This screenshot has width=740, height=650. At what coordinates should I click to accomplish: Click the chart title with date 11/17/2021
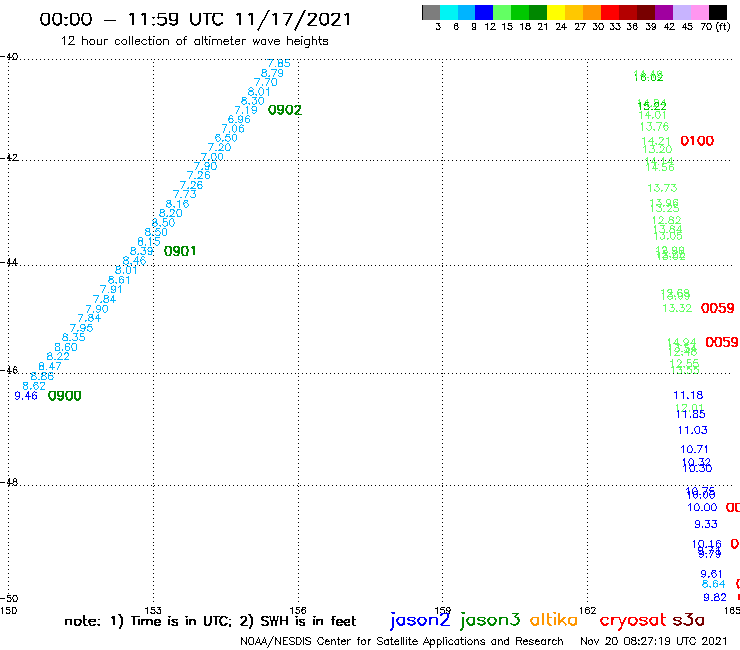pyautogui.click(x=195, y=19)
